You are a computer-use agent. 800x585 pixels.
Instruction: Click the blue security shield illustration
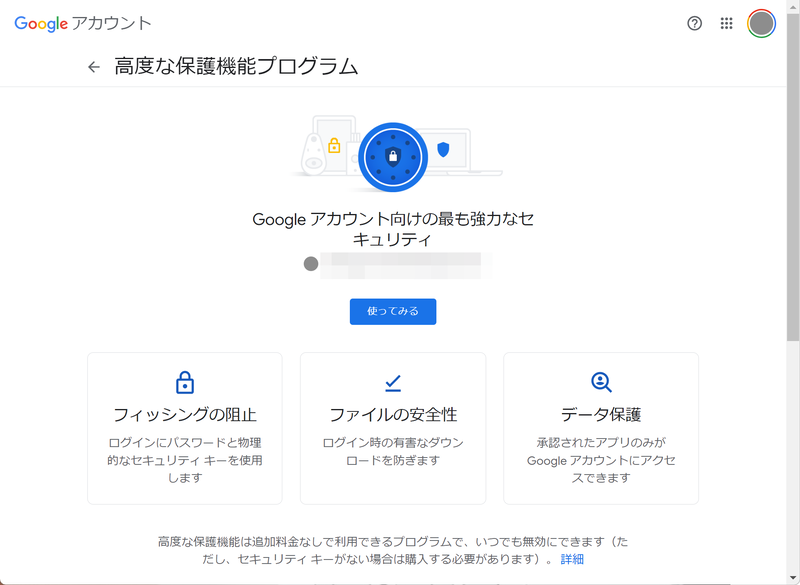coord(393,157)
